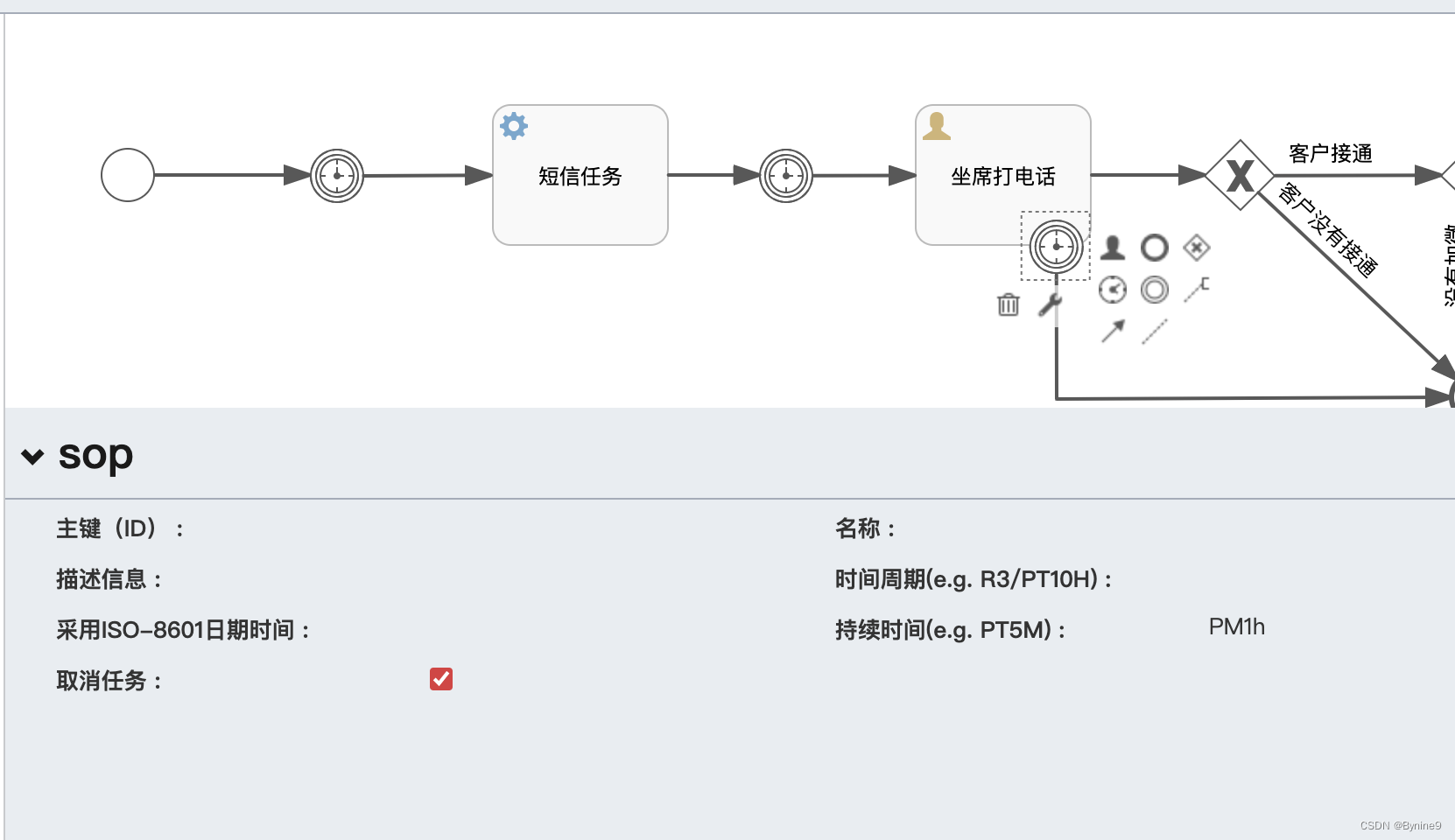Select the exclusive gateway marked X
Image resolution: width=1455 pixels, height=840 pixels.
tap(1240, 175)
